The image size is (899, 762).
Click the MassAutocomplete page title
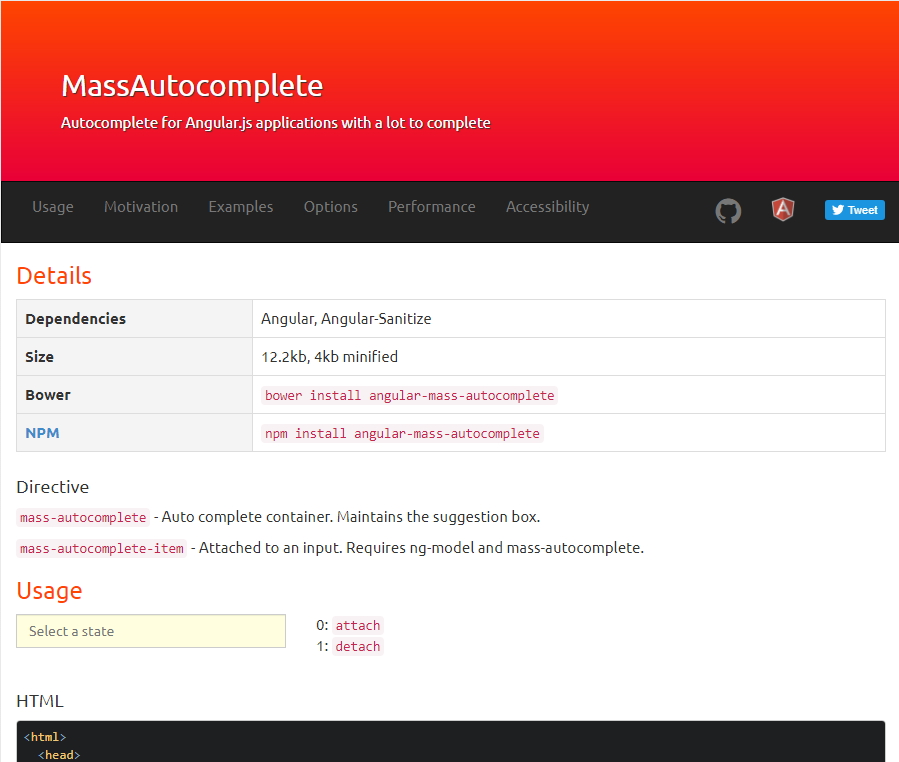click(192, 85)
